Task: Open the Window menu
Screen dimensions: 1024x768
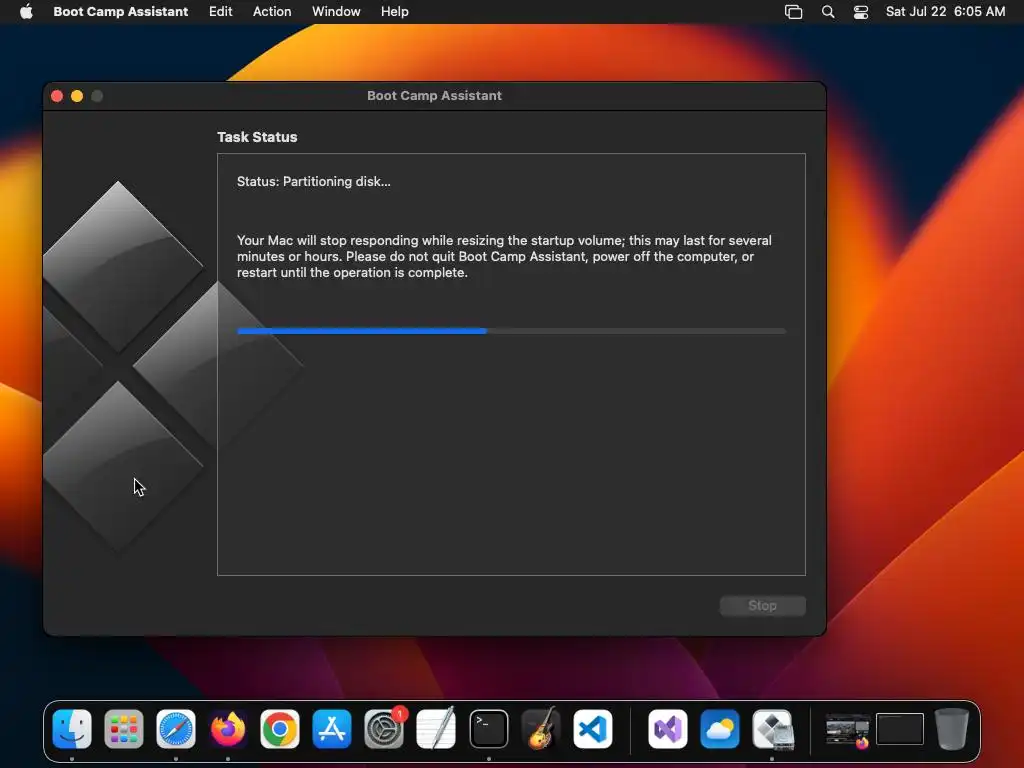Action: [336, 11]
